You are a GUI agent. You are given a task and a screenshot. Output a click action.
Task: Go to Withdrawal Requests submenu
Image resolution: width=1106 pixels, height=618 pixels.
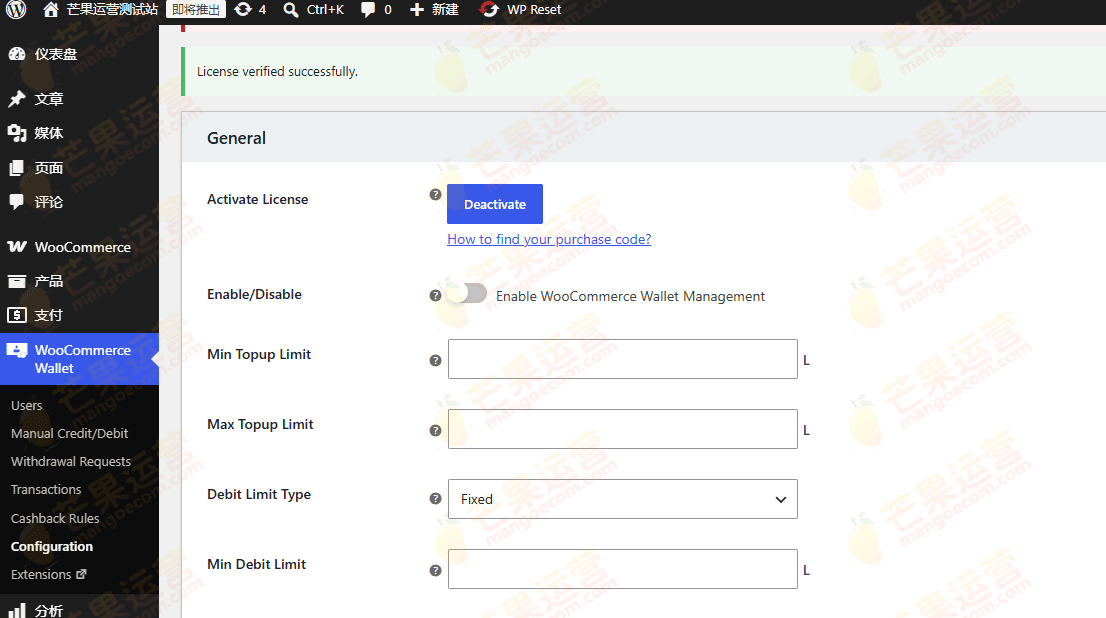tap(71, 461)
